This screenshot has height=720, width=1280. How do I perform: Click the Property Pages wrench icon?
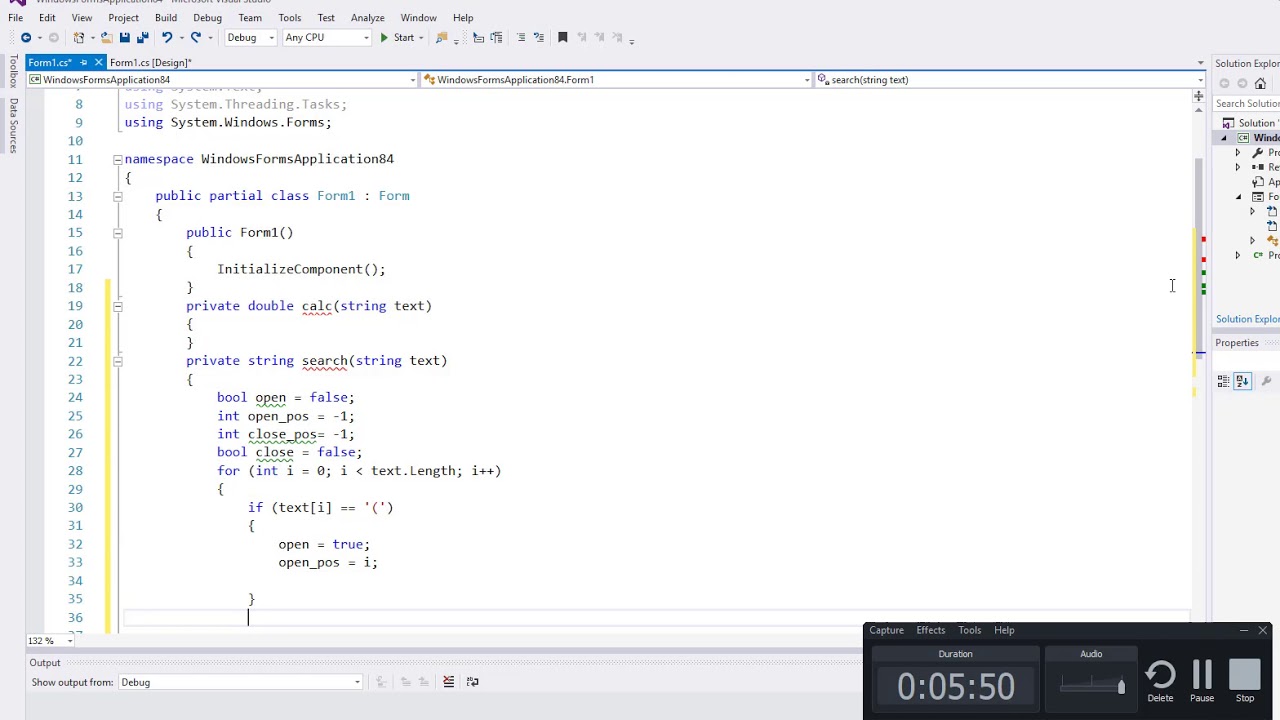point(1266,381)
